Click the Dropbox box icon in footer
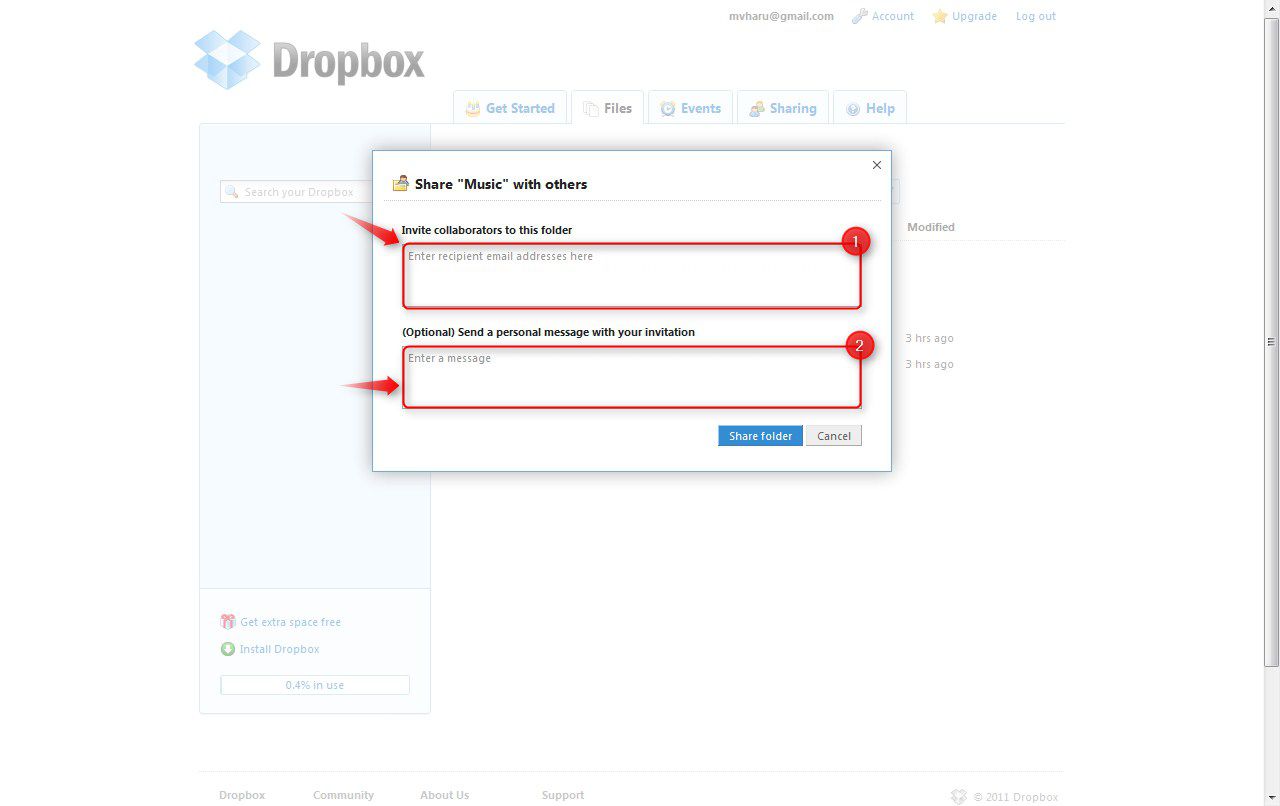The image size is (1280, 806). (958, 797)
